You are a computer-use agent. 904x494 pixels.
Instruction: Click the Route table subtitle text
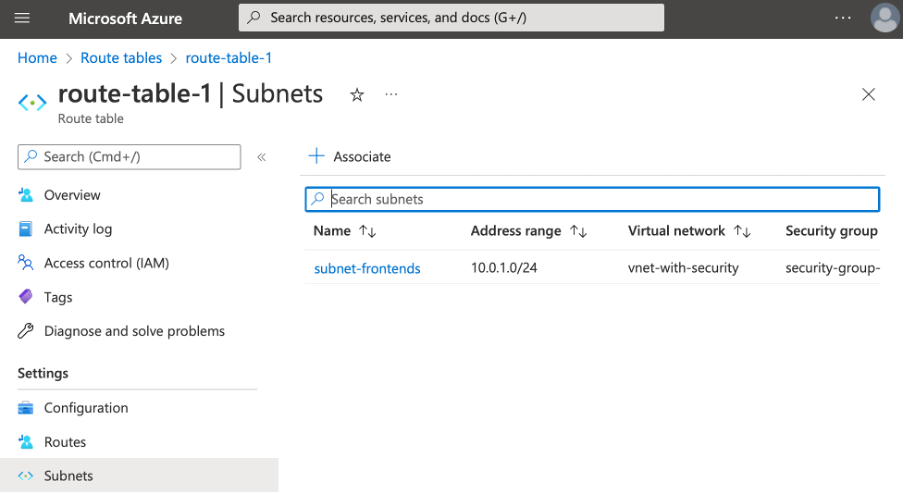(x=91, y=118)
